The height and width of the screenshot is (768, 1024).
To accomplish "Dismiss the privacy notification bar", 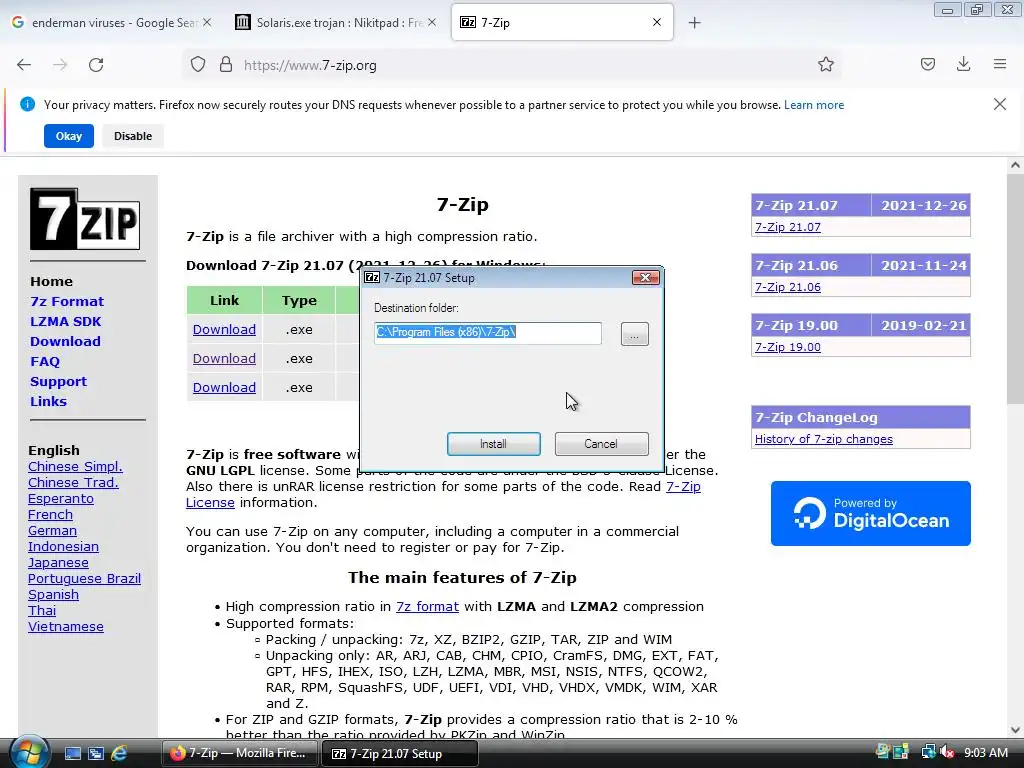I will 1000,104.
